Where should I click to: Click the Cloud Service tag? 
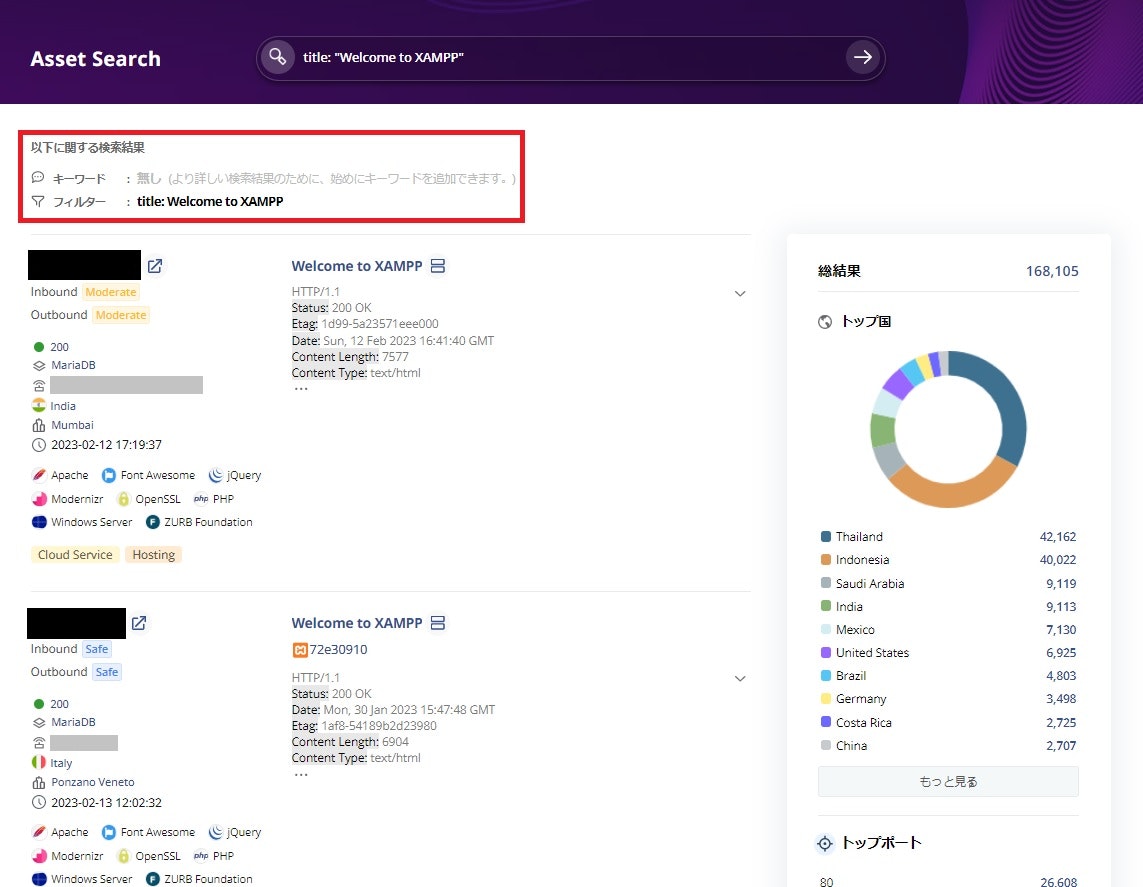coord(75,555)
